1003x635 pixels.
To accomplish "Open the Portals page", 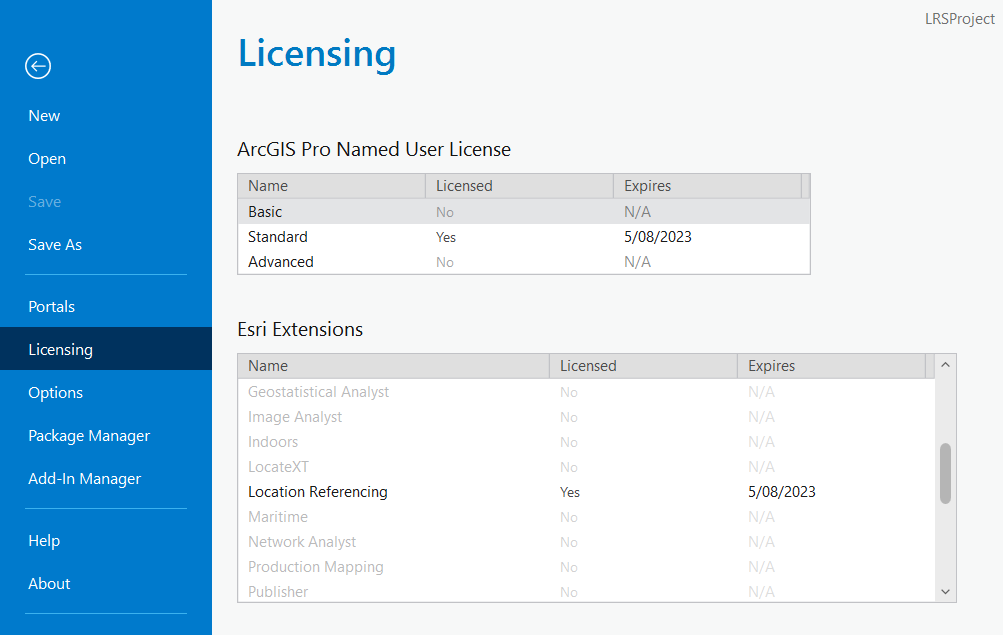I will coord(51,306).
